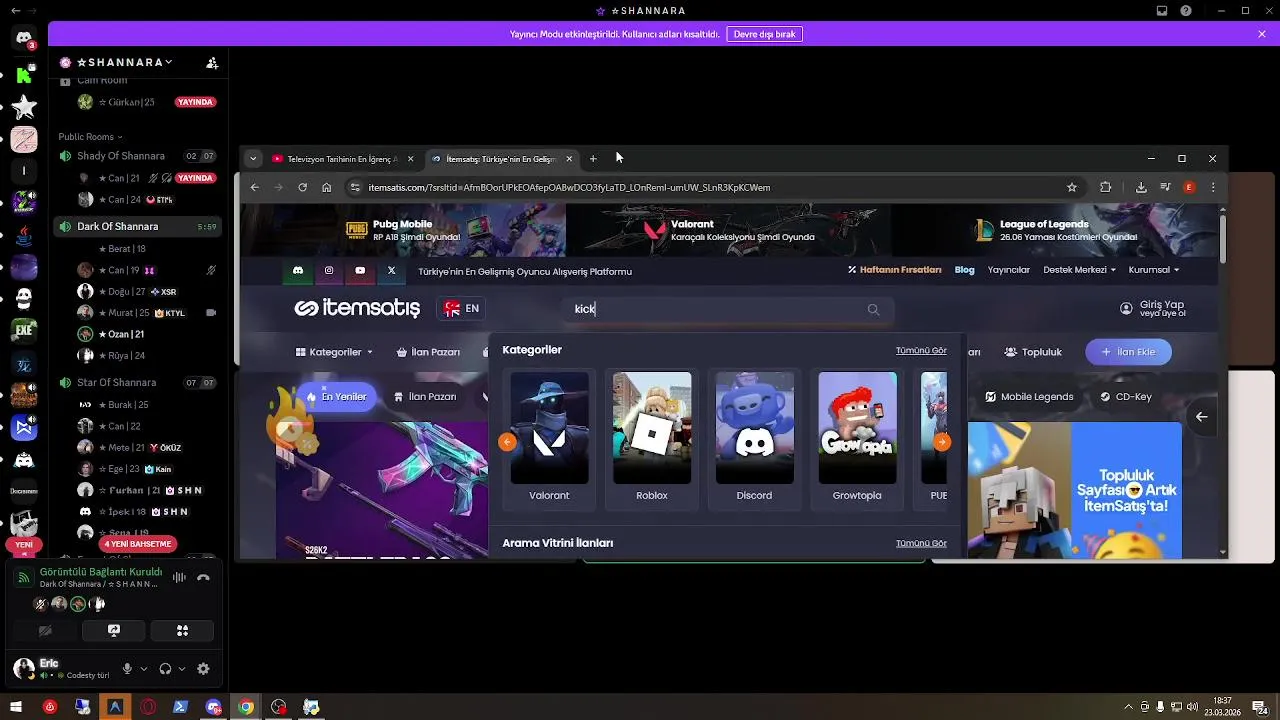This screenshot has height=720, width=1280.
Task: Bookmark this page with star icon
Action: (x=1072, y=187)
